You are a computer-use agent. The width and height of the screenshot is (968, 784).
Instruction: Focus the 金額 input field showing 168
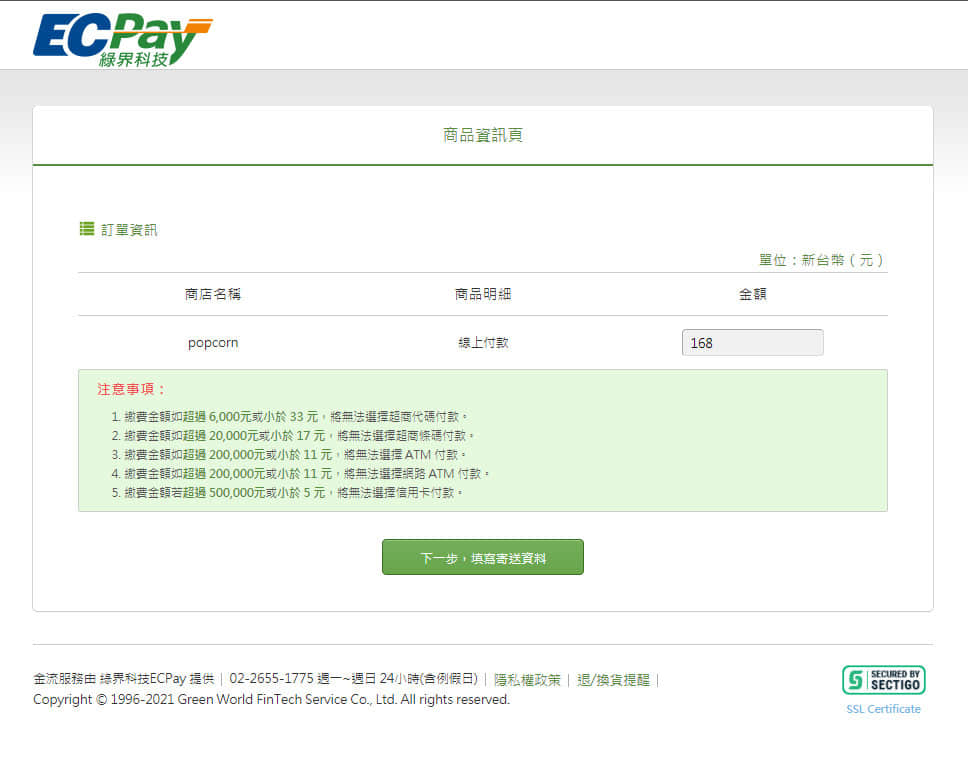click(x=752, y=343)
